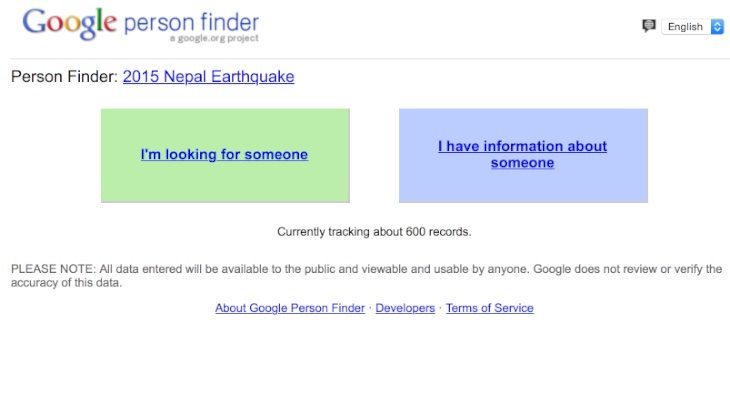Click the word "someone" in blue box

coord(522,163)
